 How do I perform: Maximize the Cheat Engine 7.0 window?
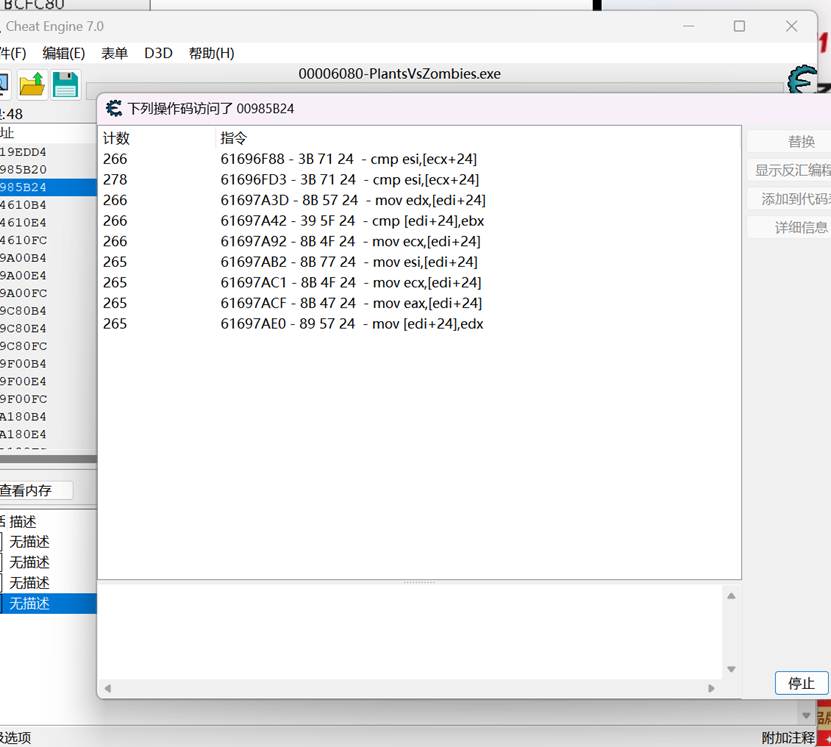739,26
